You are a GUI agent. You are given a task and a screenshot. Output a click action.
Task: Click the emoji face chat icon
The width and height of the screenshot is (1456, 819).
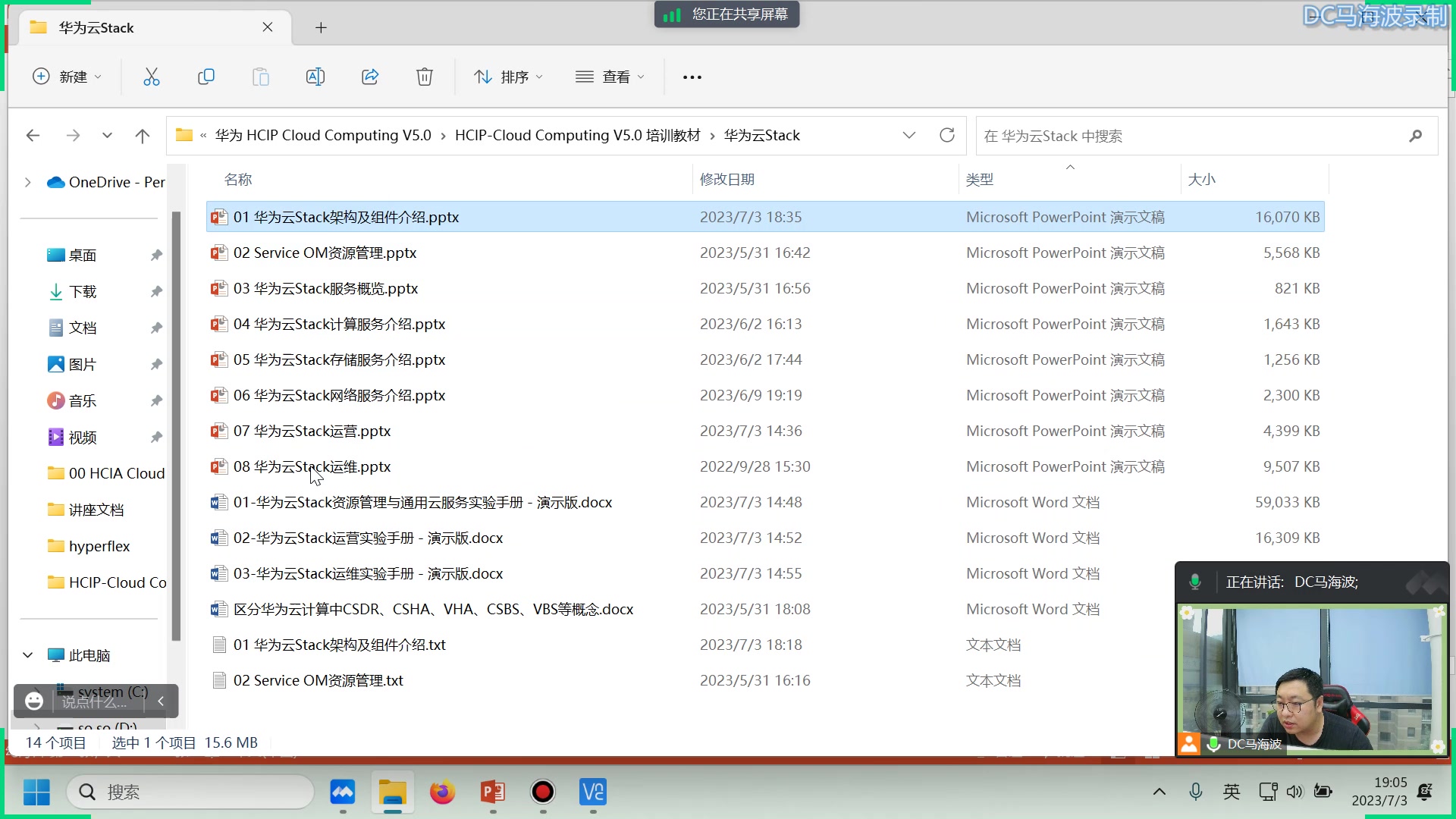(x=34, y=701)
